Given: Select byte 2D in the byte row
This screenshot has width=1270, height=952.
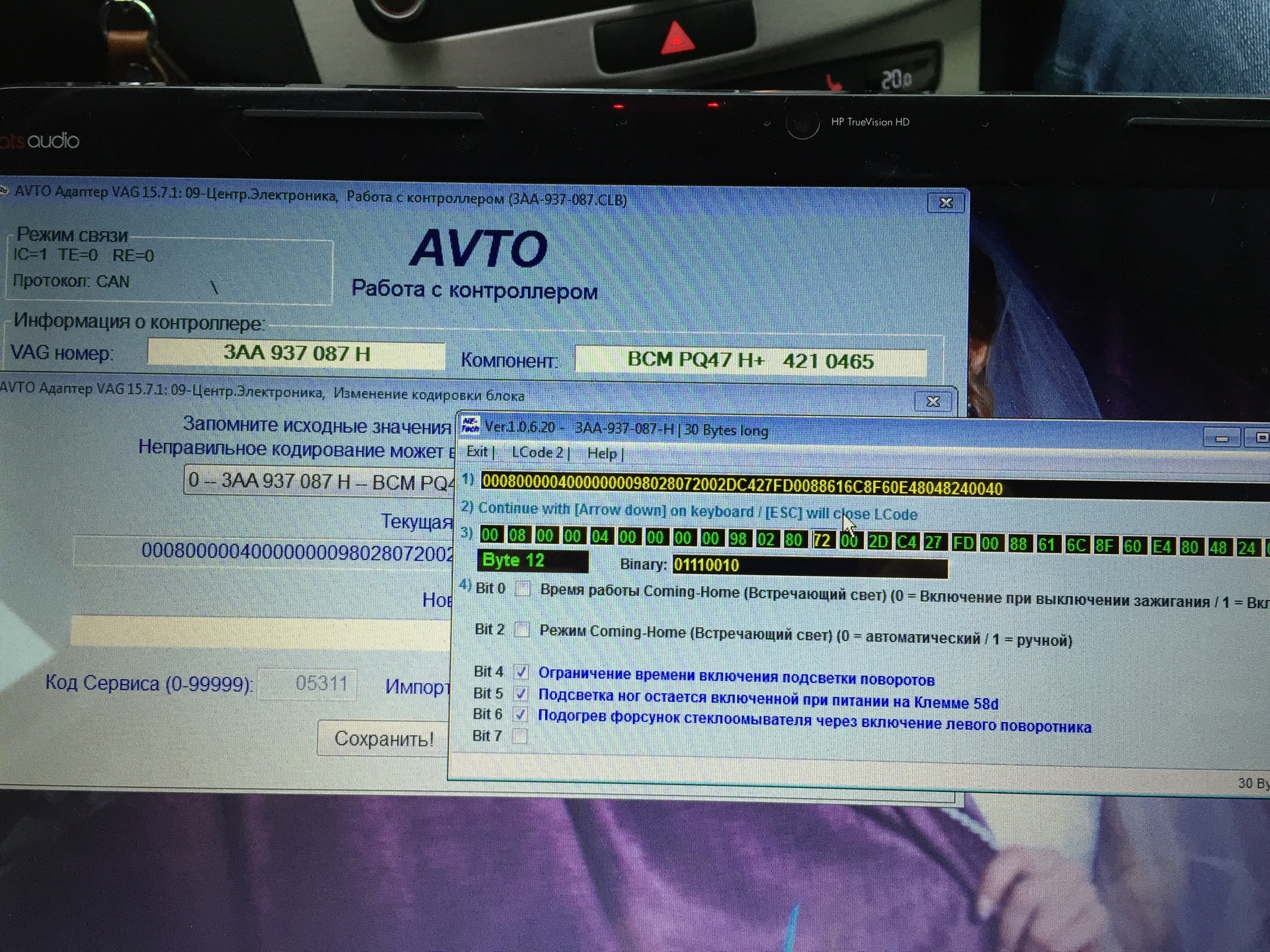Looking at the screenshot, I should coord(878,541).
